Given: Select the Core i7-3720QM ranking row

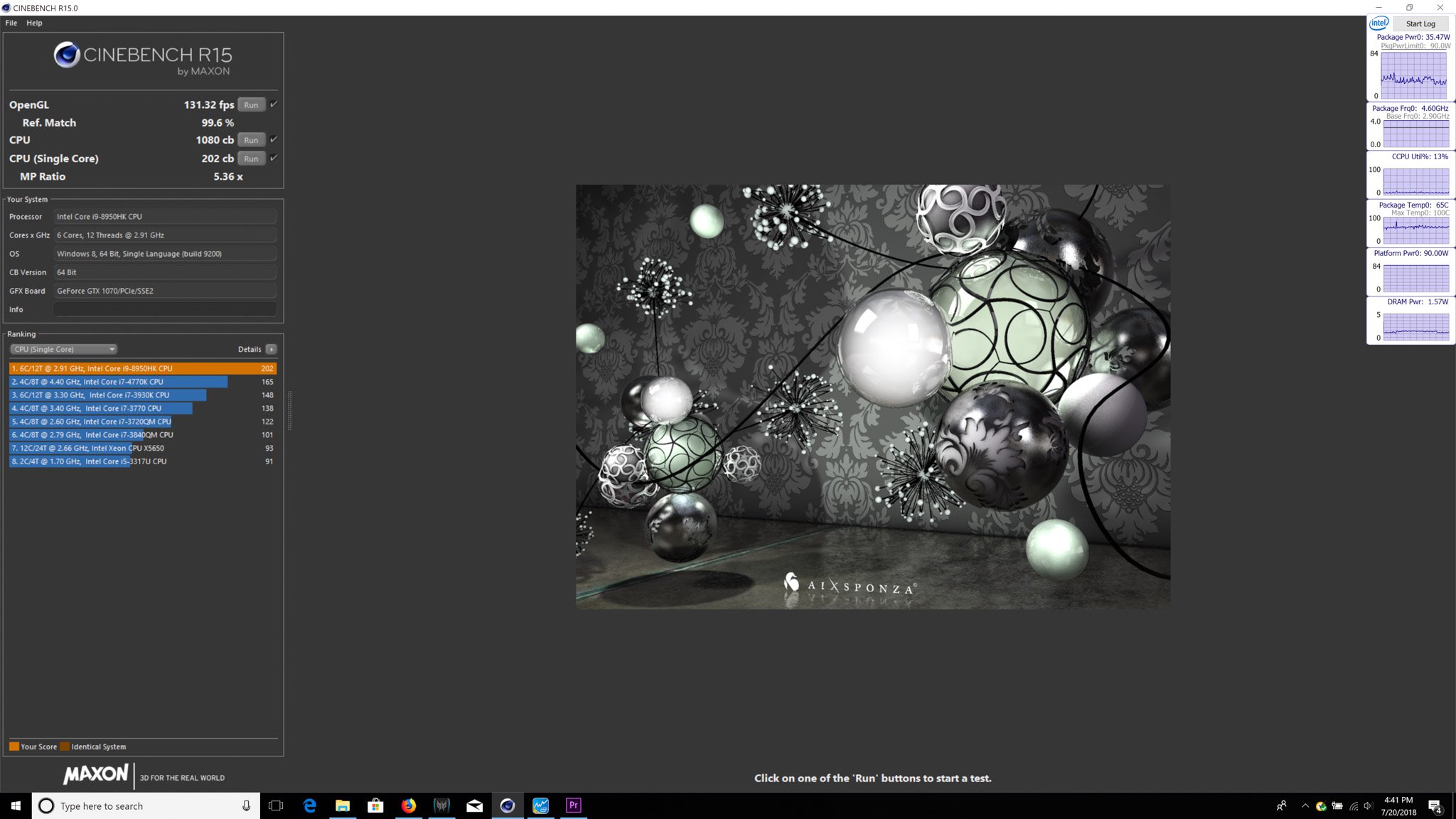Looking at the screenshot, I should (x=143, y=422).
